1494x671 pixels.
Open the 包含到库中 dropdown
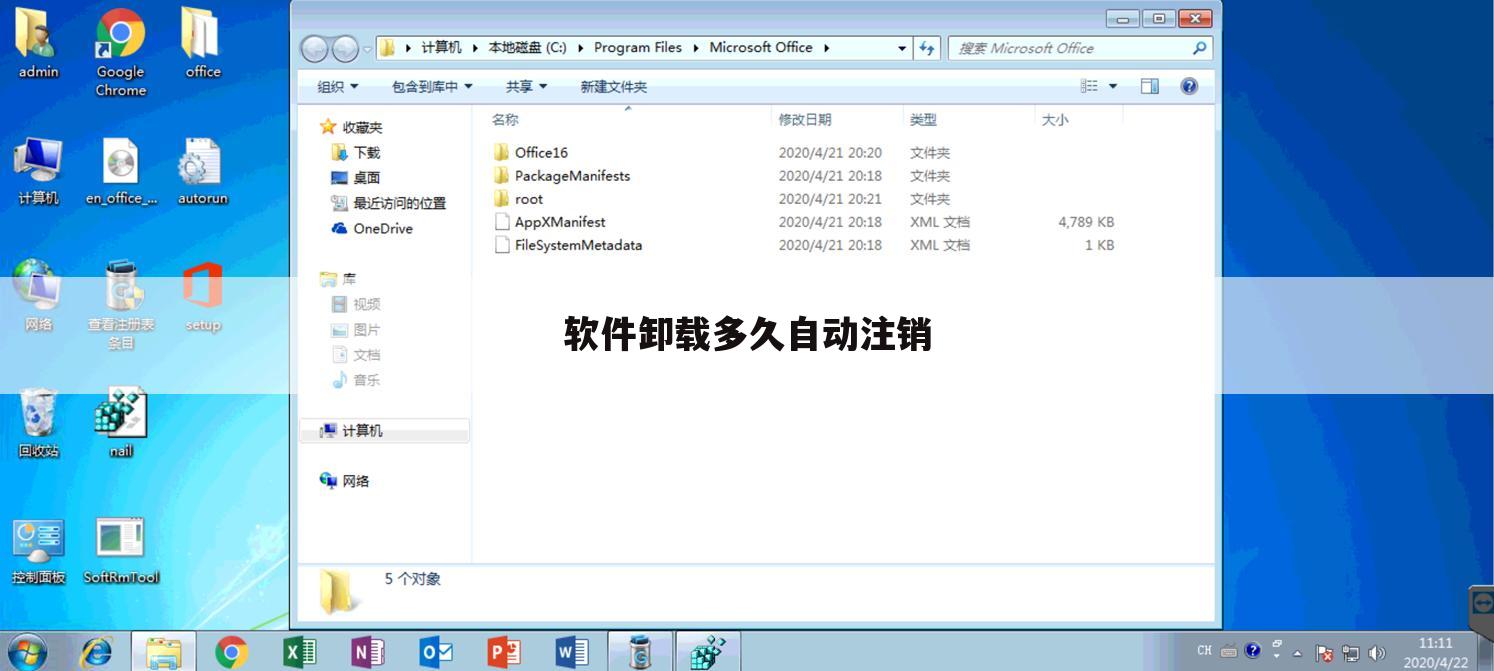432,87
